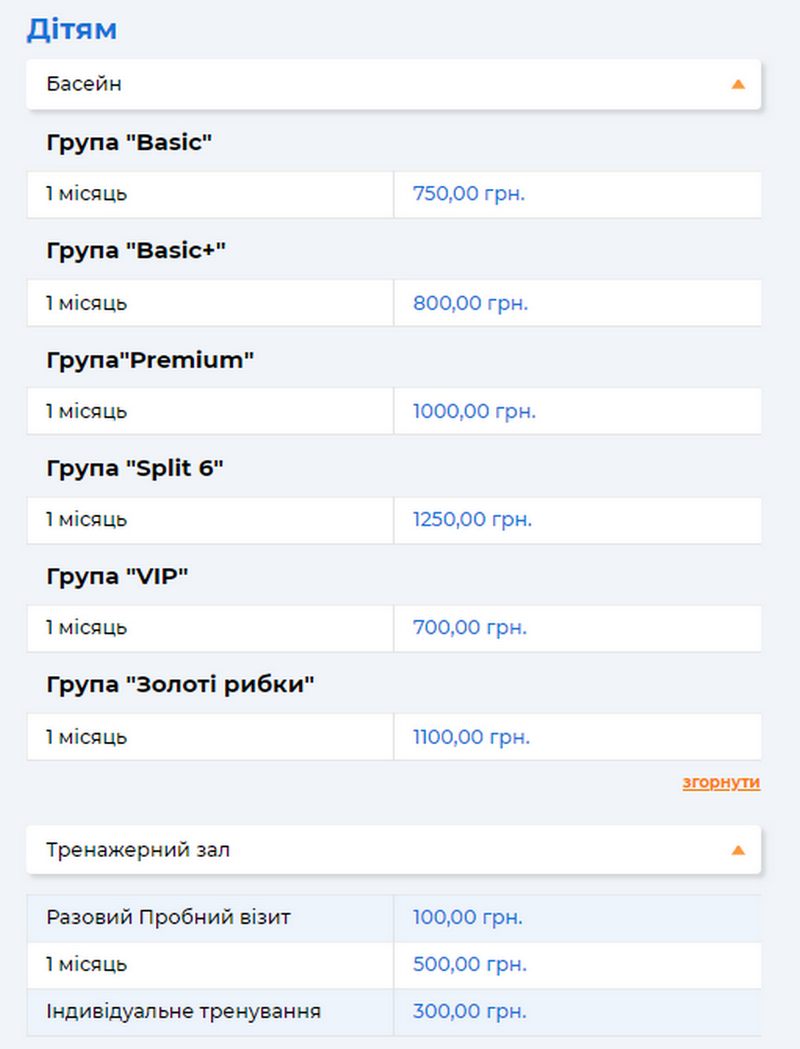This screenshot has height=1049, width=800.
Task: Click the Дітям heading
Action: click(x=71, y=29)
